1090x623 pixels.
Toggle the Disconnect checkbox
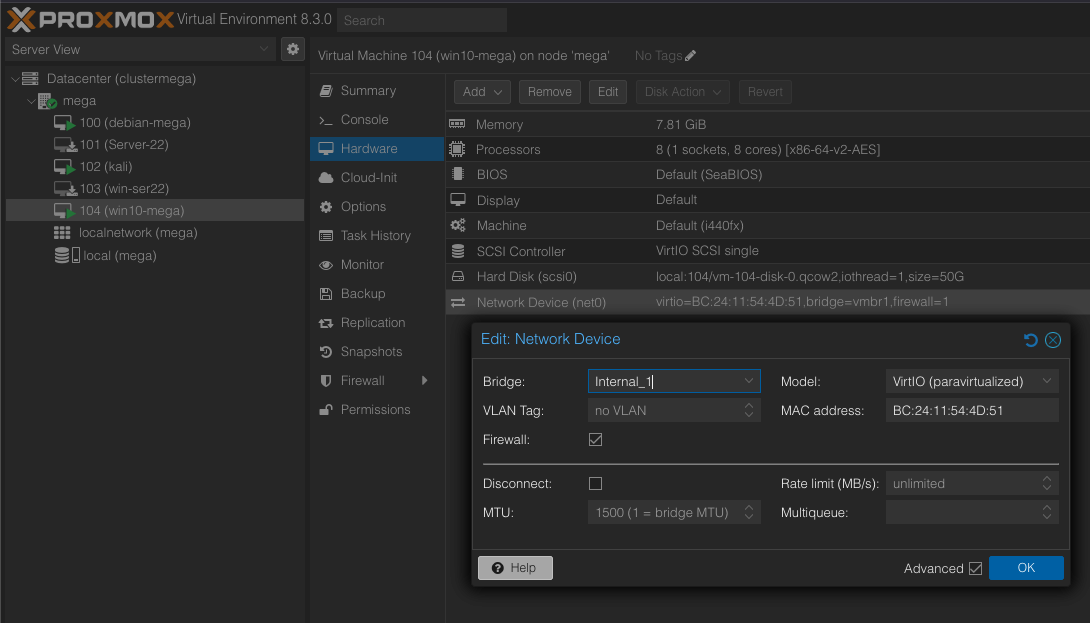[x=595, y=483]
